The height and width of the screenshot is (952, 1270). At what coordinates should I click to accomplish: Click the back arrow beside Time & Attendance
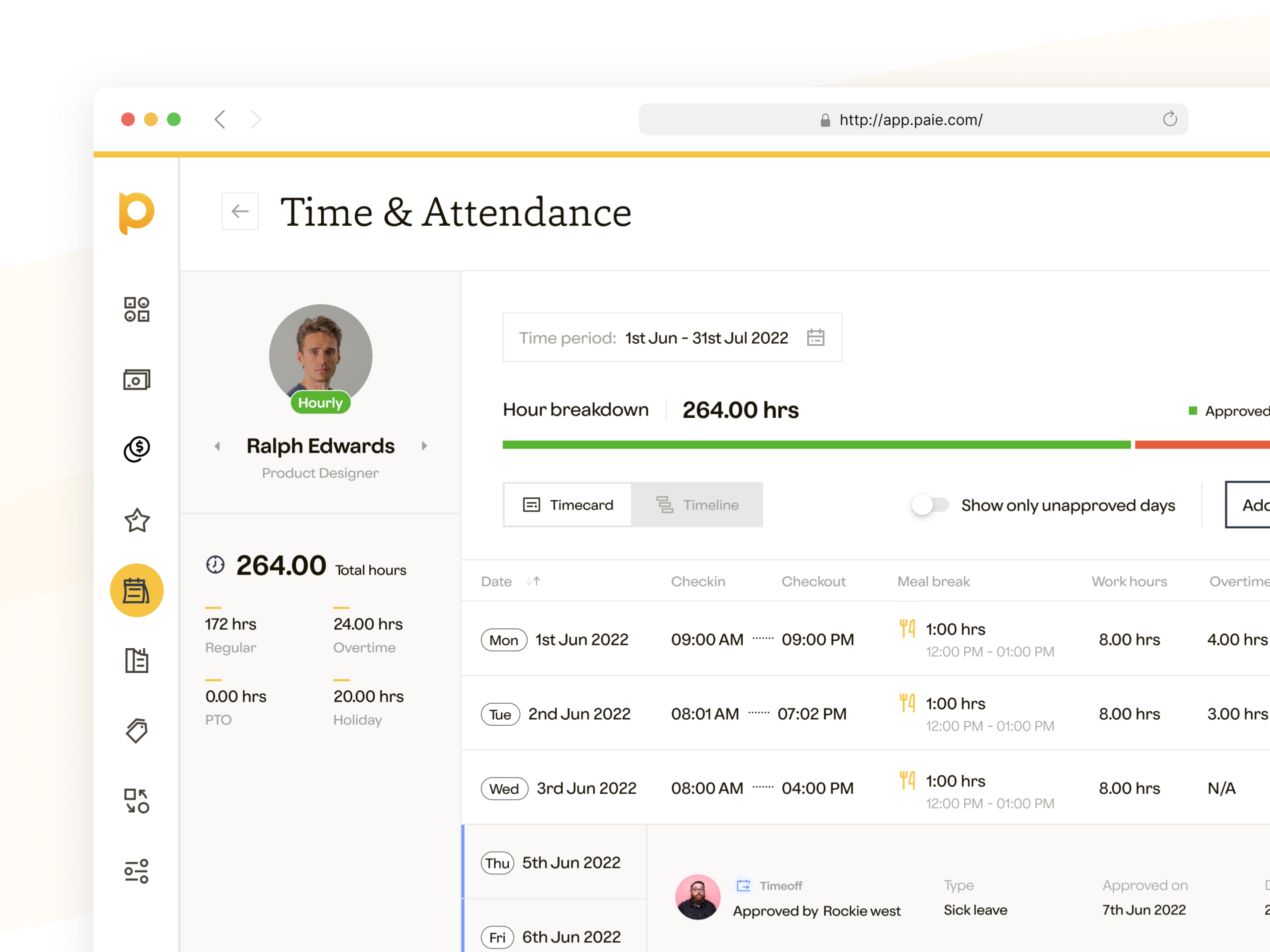pyautogui.click(x=240, y=211)
